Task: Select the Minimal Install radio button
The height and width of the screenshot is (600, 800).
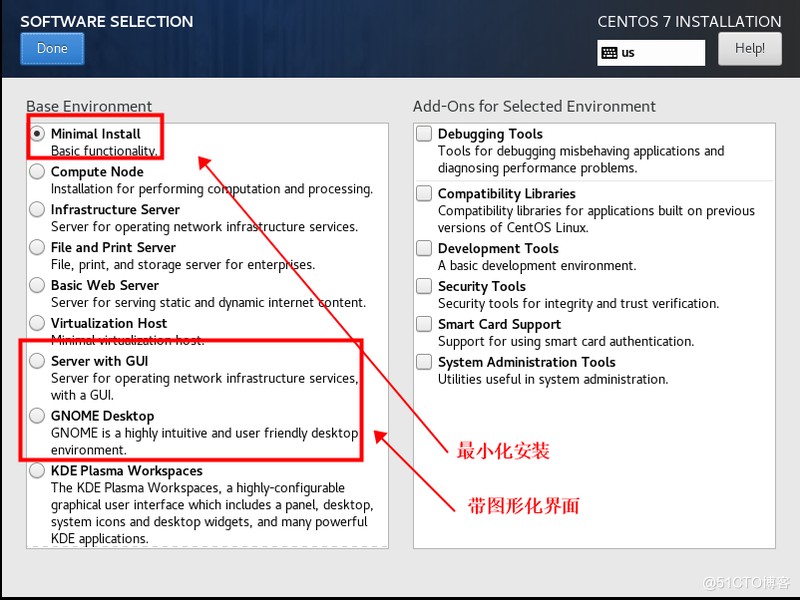Action: pos(37,134)
